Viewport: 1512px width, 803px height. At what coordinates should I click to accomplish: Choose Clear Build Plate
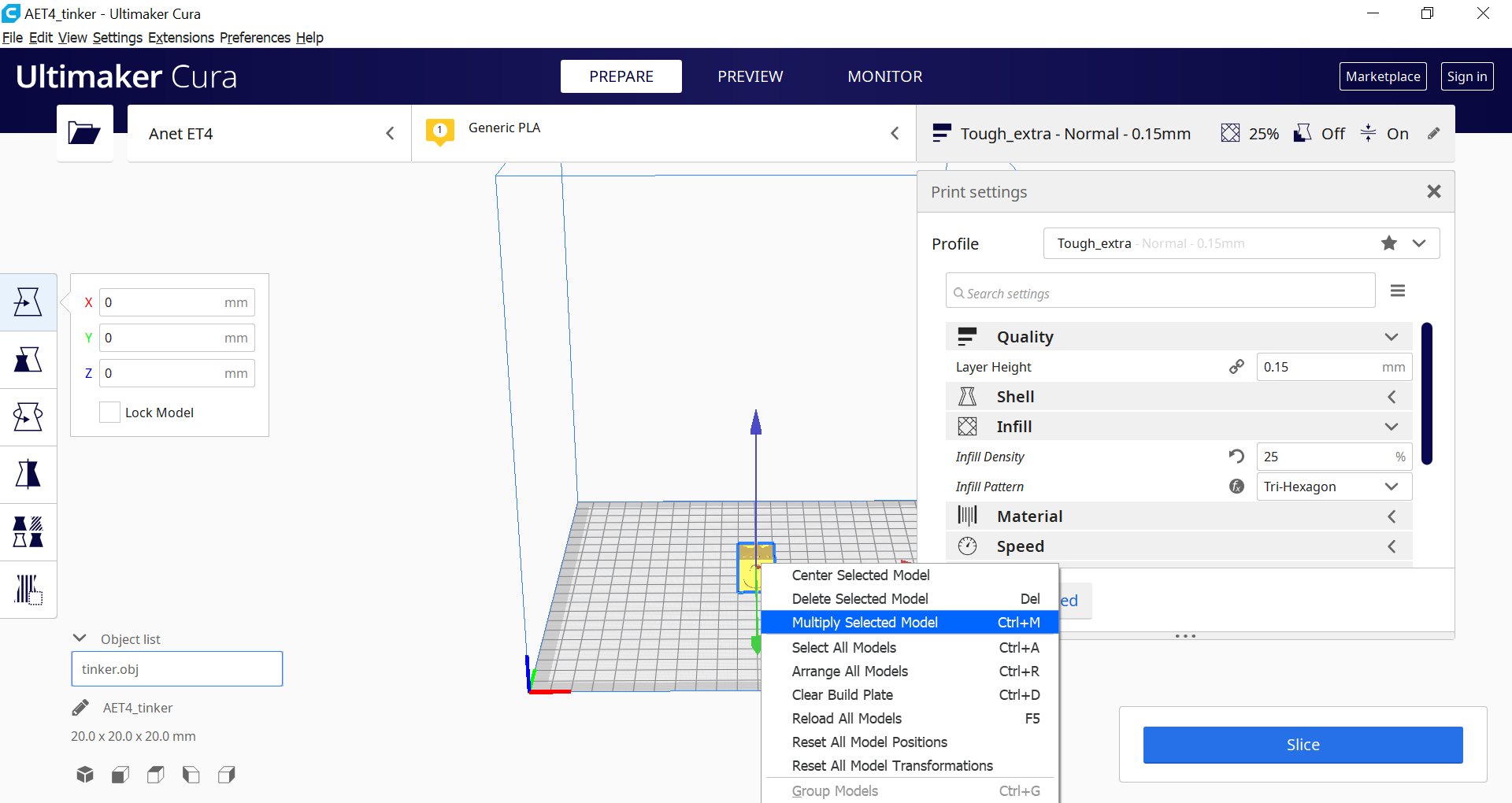910,695
